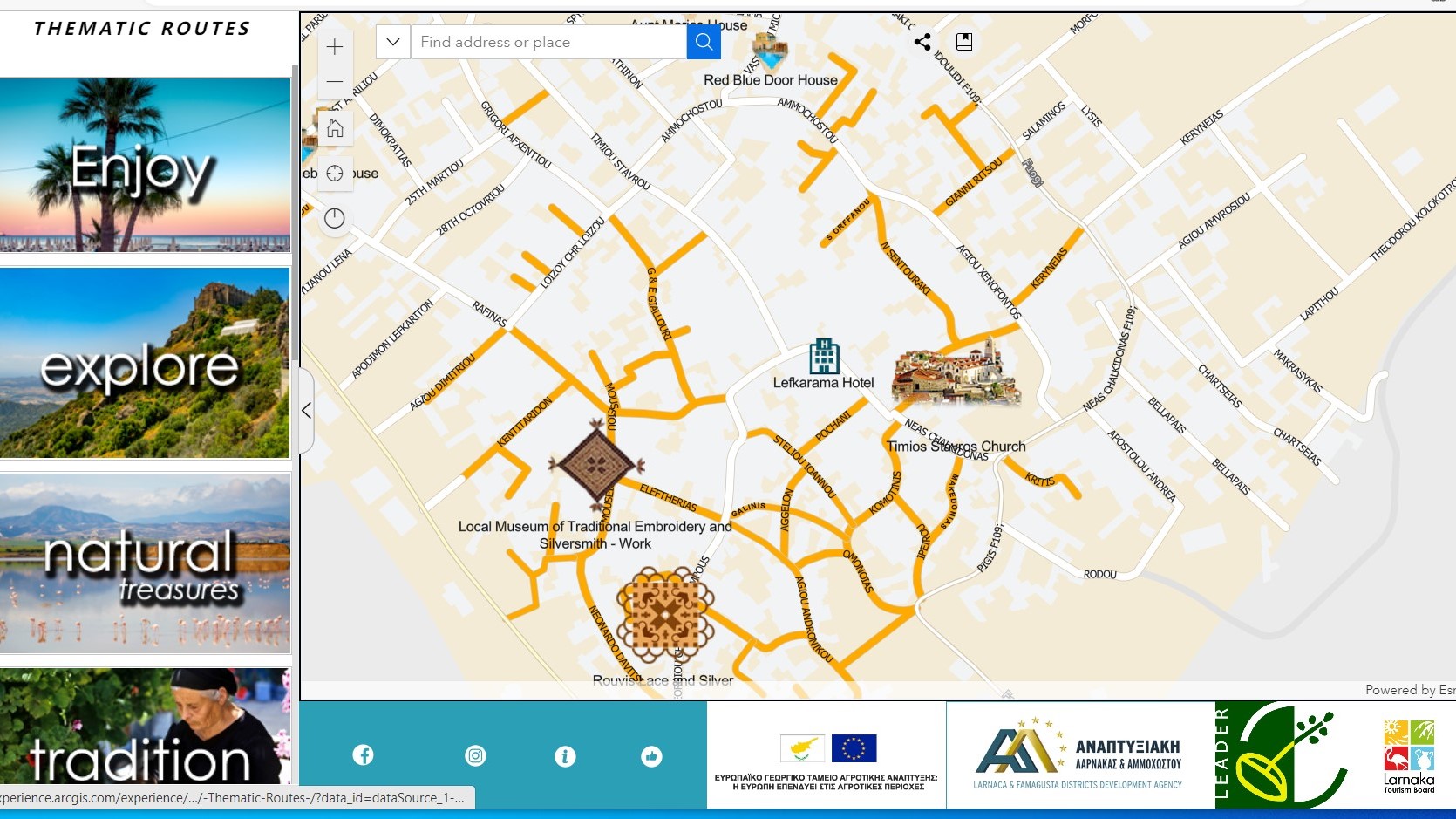
Task: Open the time slider clock icon
Action: pos(334,218)
